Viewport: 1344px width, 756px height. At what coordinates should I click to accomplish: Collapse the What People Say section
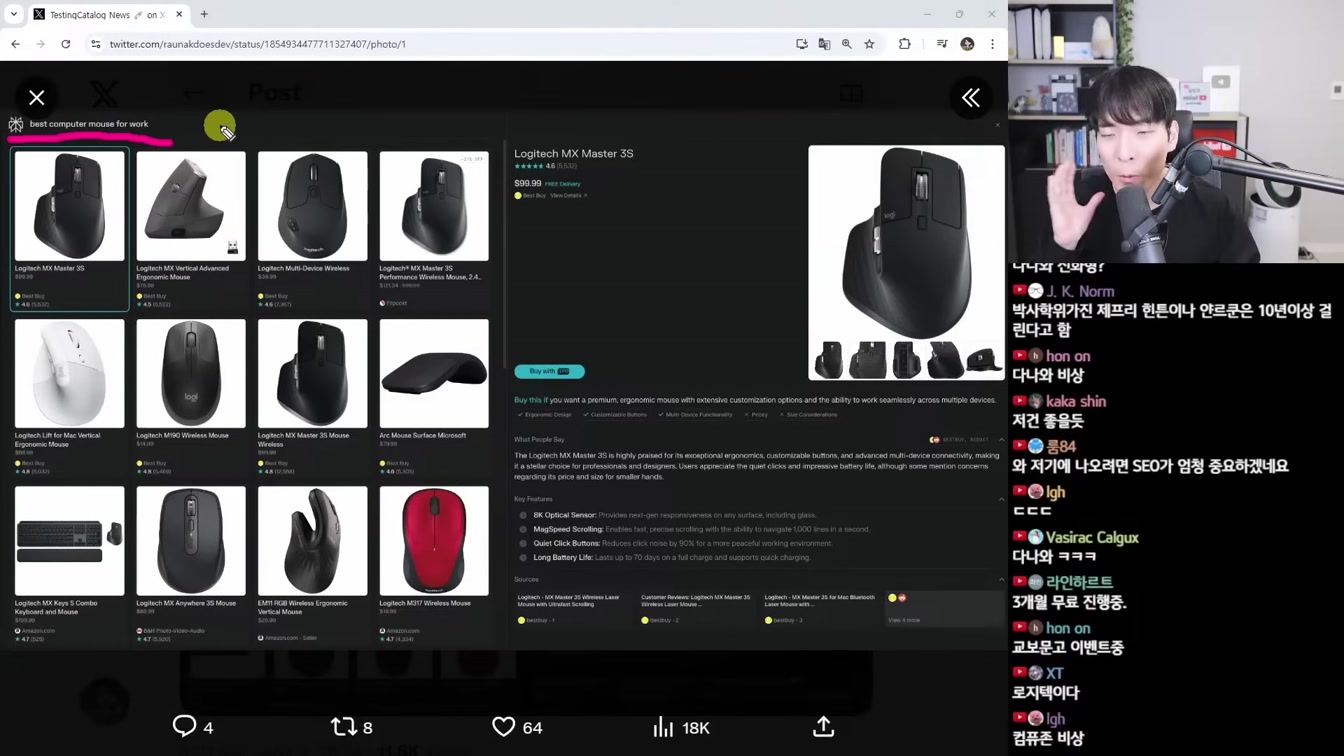1001,440
